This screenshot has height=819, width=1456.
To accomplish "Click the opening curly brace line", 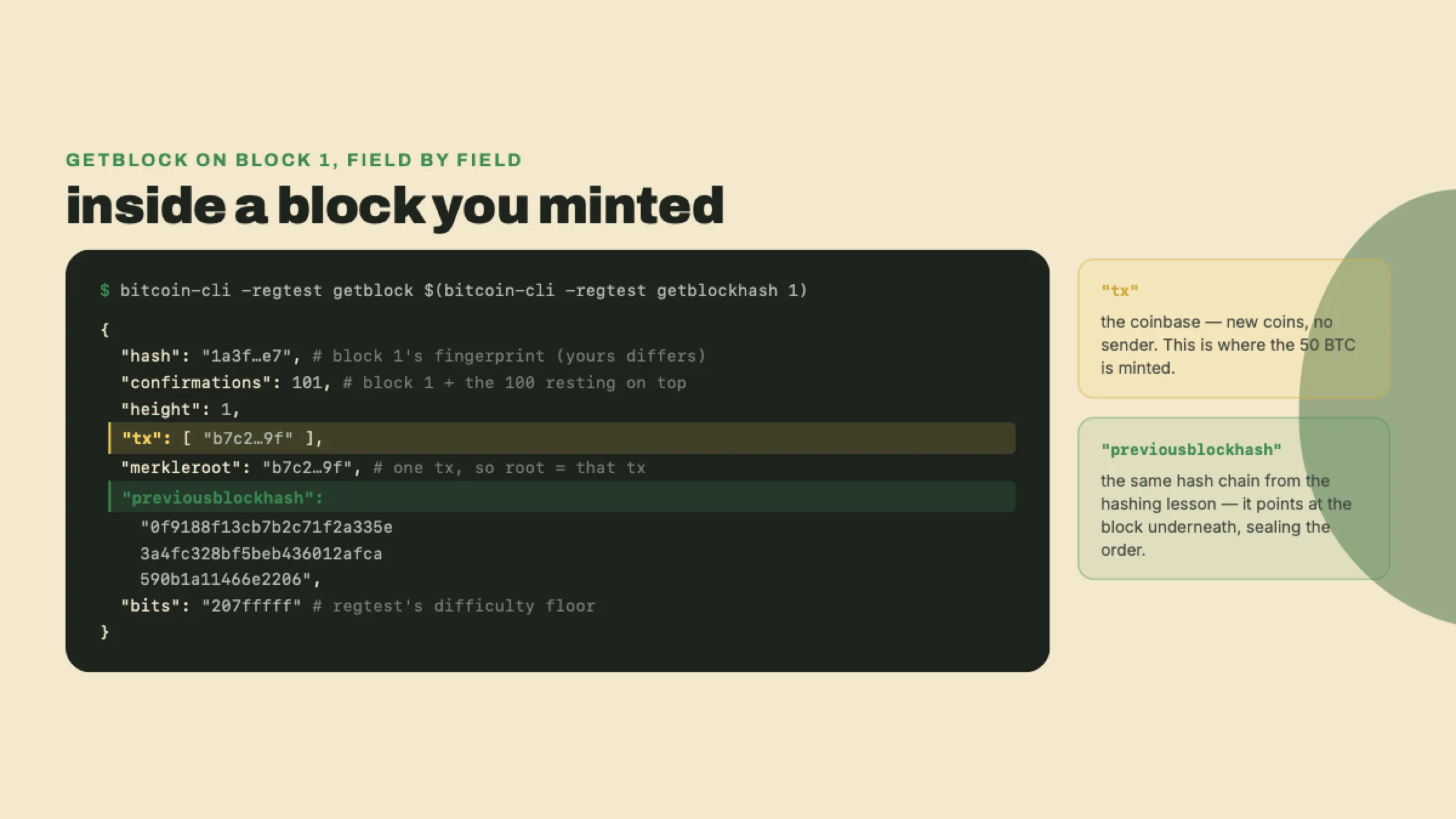I will (104, 329).
